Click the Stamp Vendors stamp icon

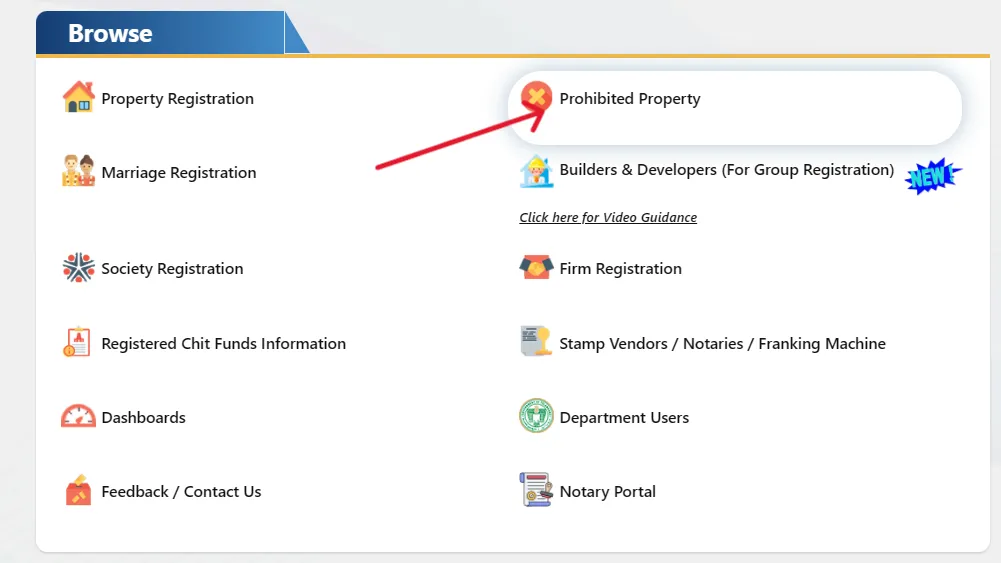[x=536, y=342]
